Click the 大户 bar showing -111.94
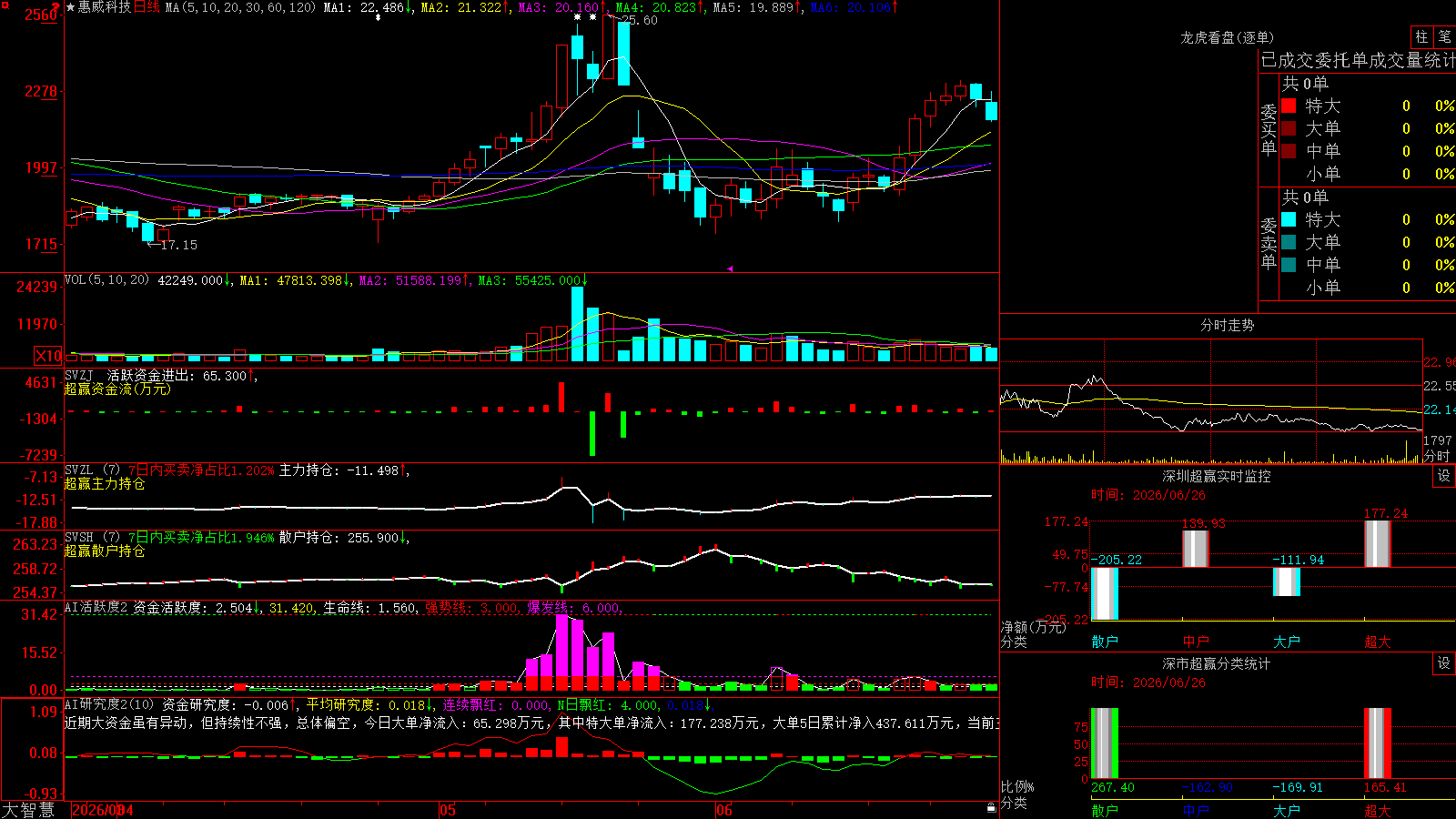The image size is (1456, 819). coord(1287,582)
